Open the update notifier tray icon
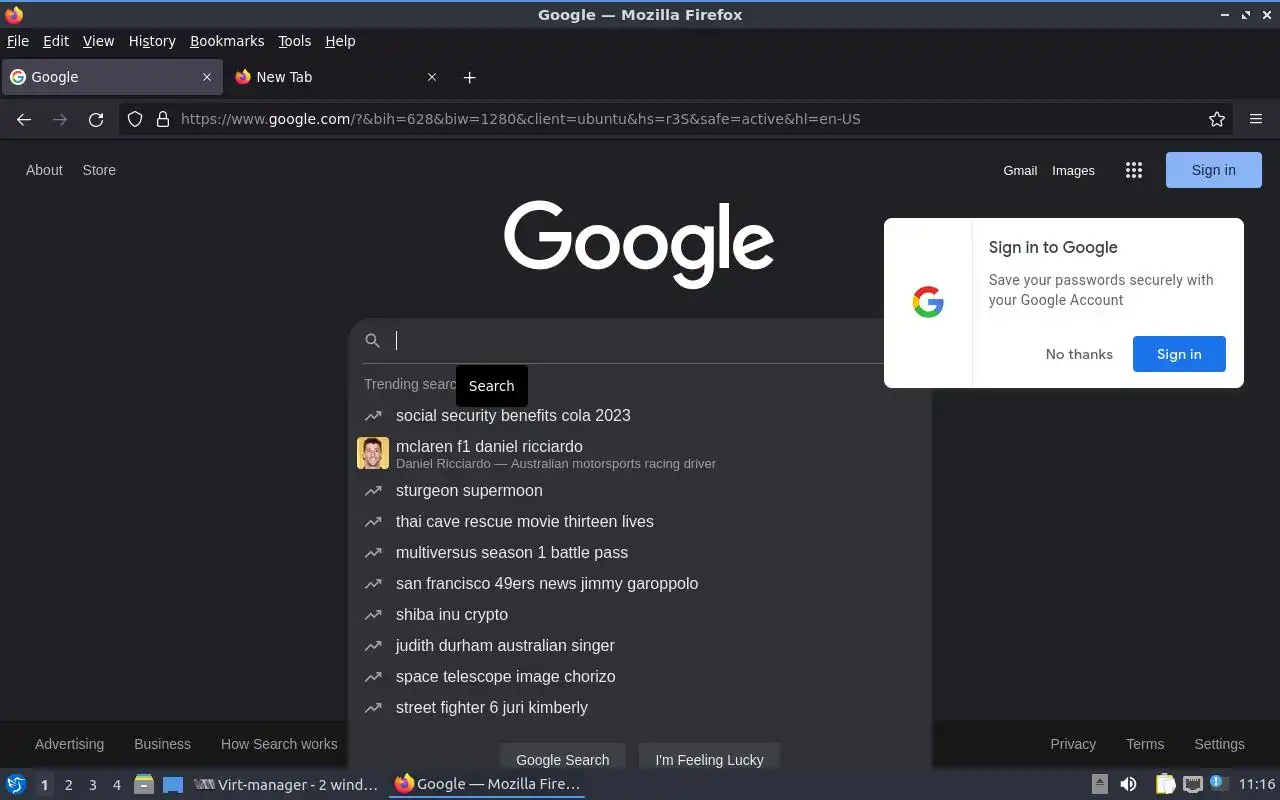The height and width of the screenshot is (800, 1280). tap(1217, 782)
